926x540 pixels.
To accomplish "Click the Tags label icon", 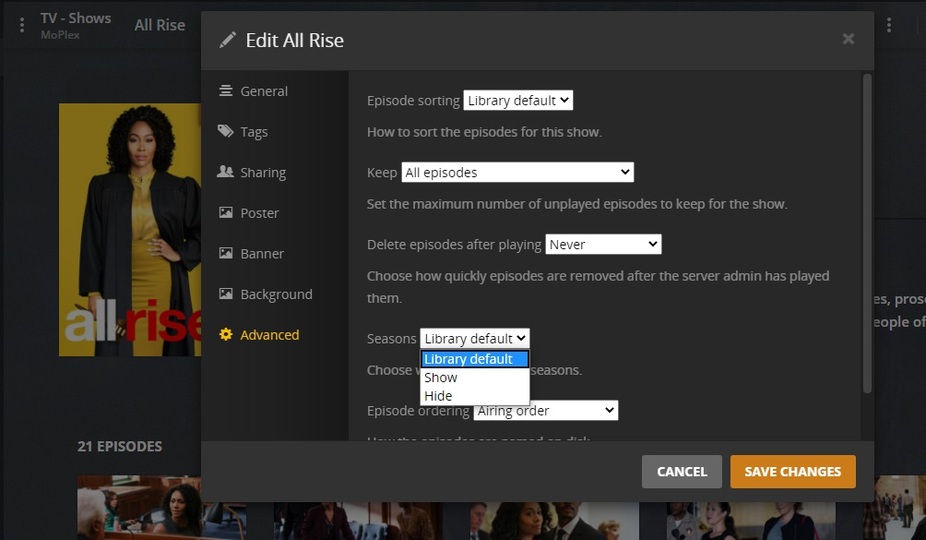I will coord(226,131).
